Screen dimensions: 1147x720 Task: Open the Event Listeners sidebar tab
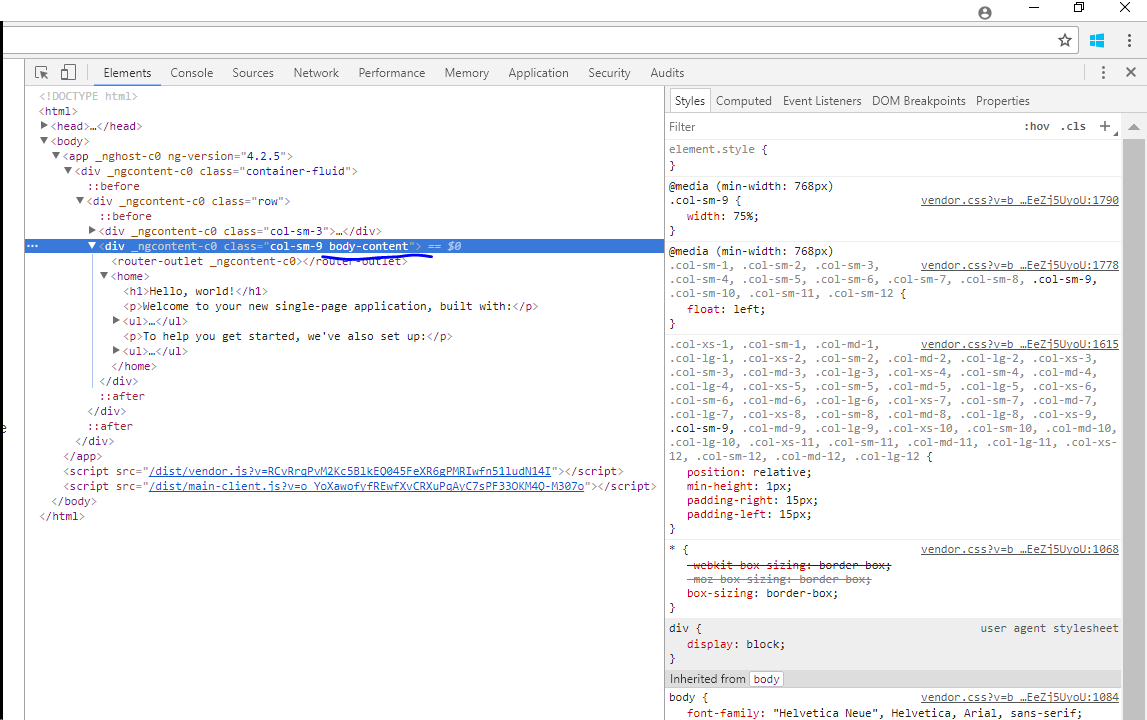(821, 100)
